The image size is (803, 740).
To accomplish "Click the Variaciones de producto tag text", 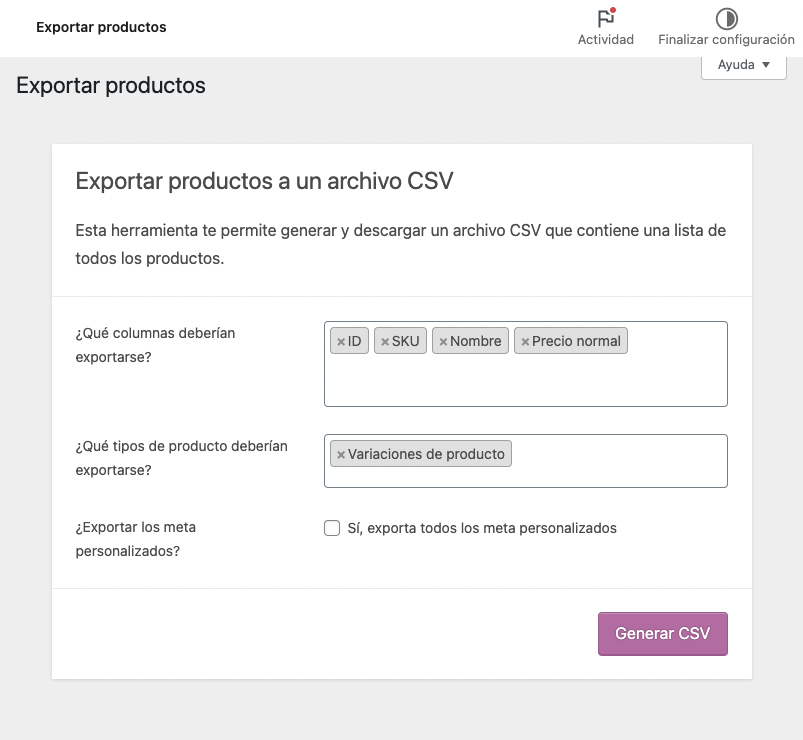I will pyautogui.click(x=426, y=454).
